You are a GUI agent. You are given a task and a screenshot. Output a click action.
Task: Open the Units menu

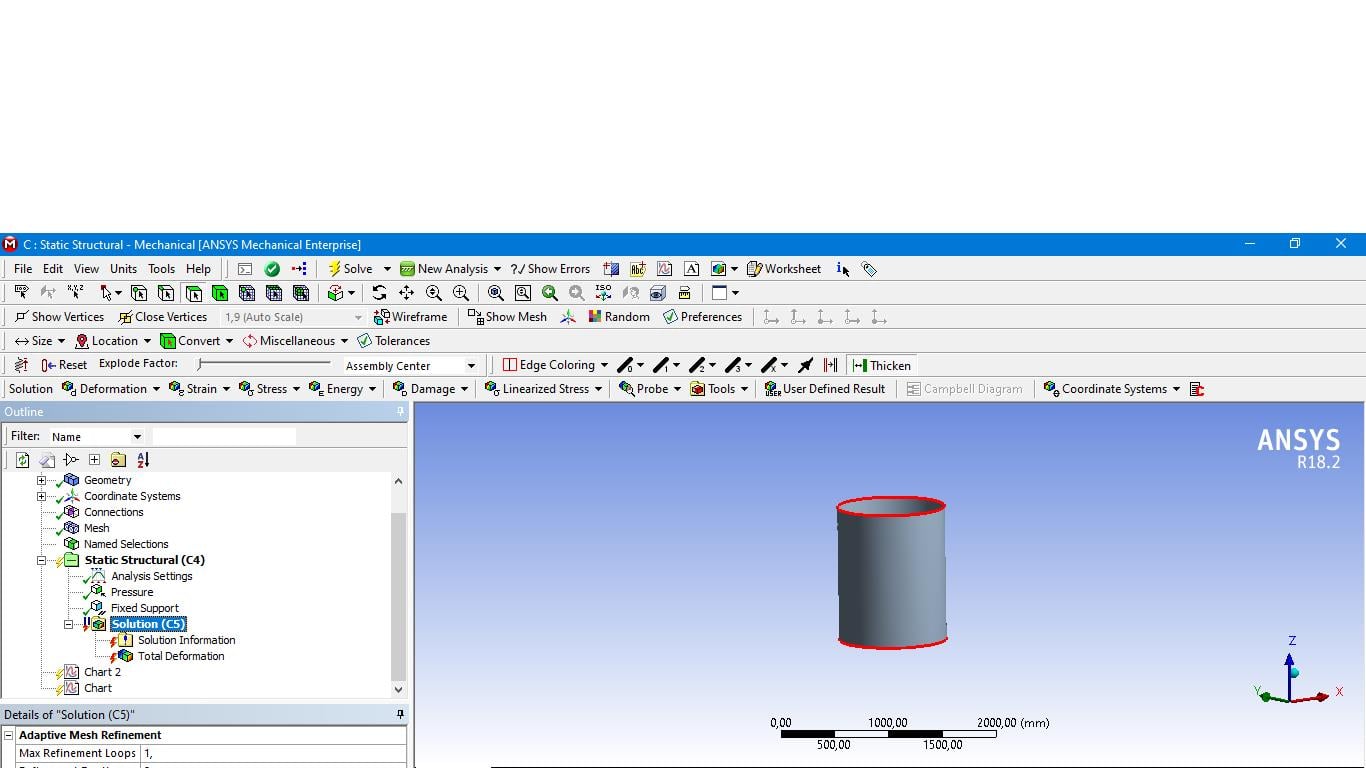[x=123, y=269]
